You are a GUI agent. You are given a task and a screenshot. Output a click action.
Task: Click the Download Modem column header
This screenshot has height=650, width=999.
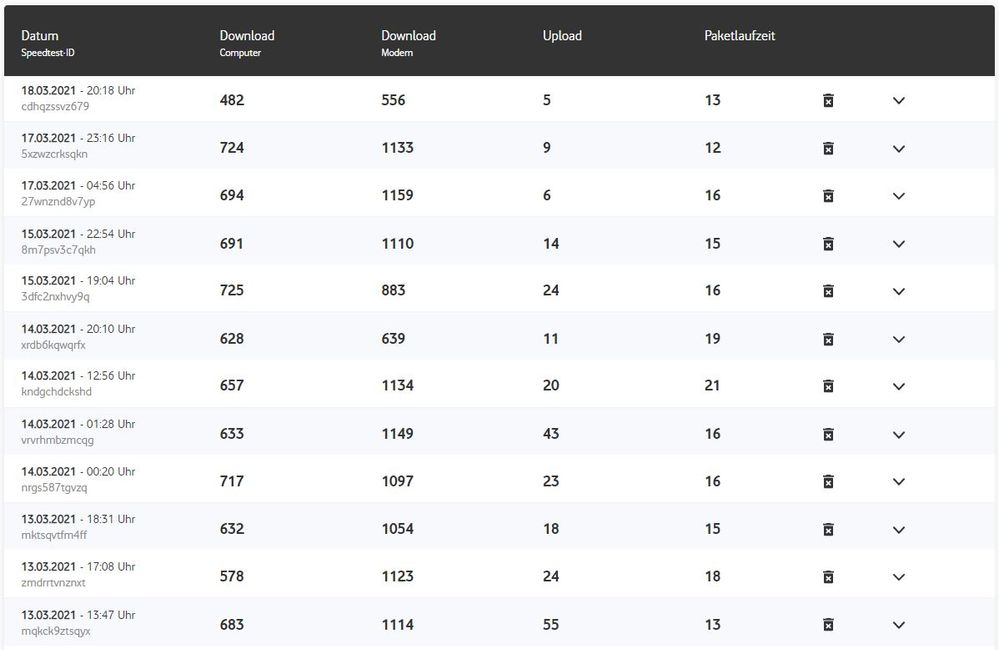408,43
